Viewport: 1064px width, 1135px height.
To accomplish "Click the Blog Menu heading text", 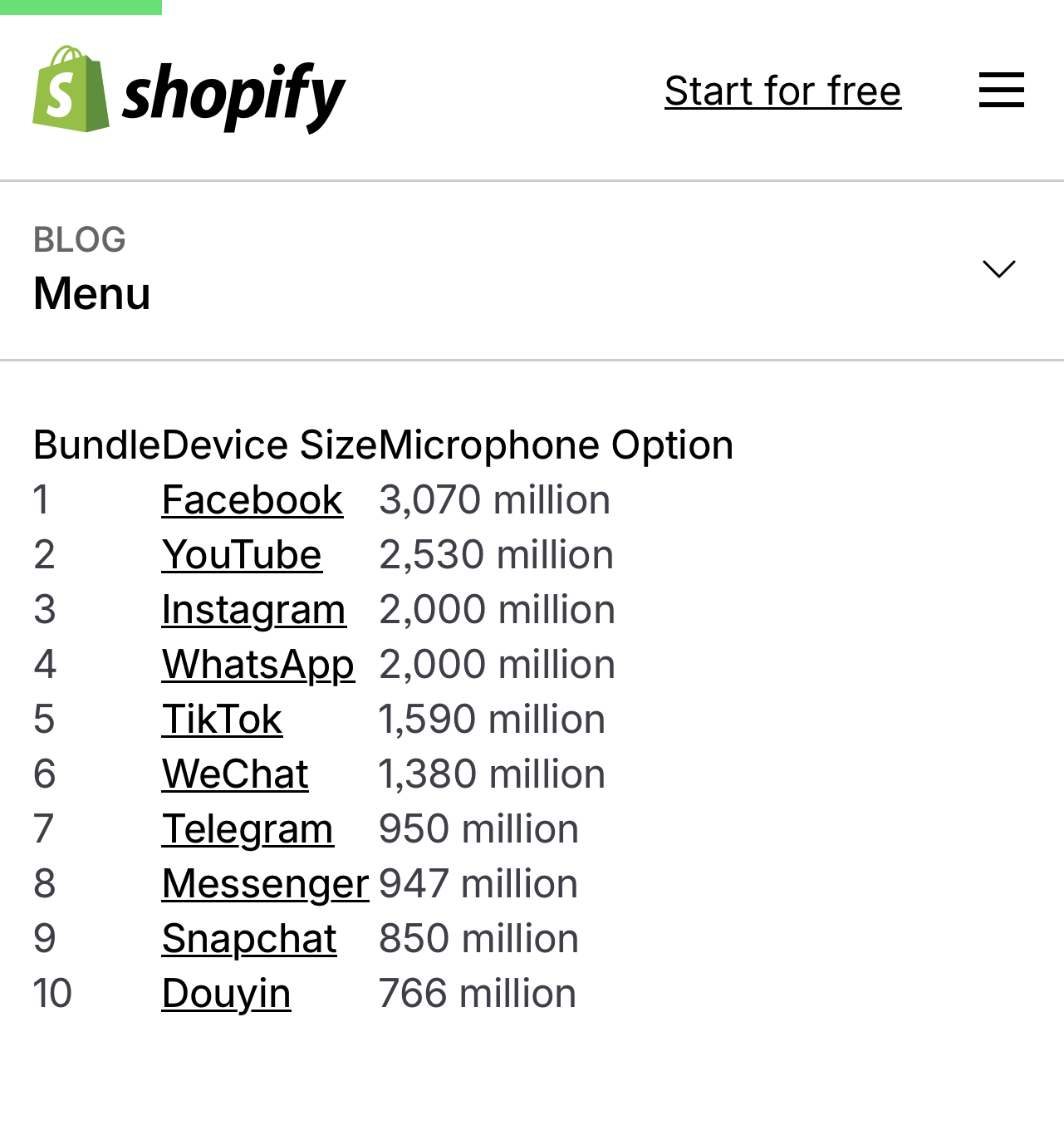I will [92, 293].
